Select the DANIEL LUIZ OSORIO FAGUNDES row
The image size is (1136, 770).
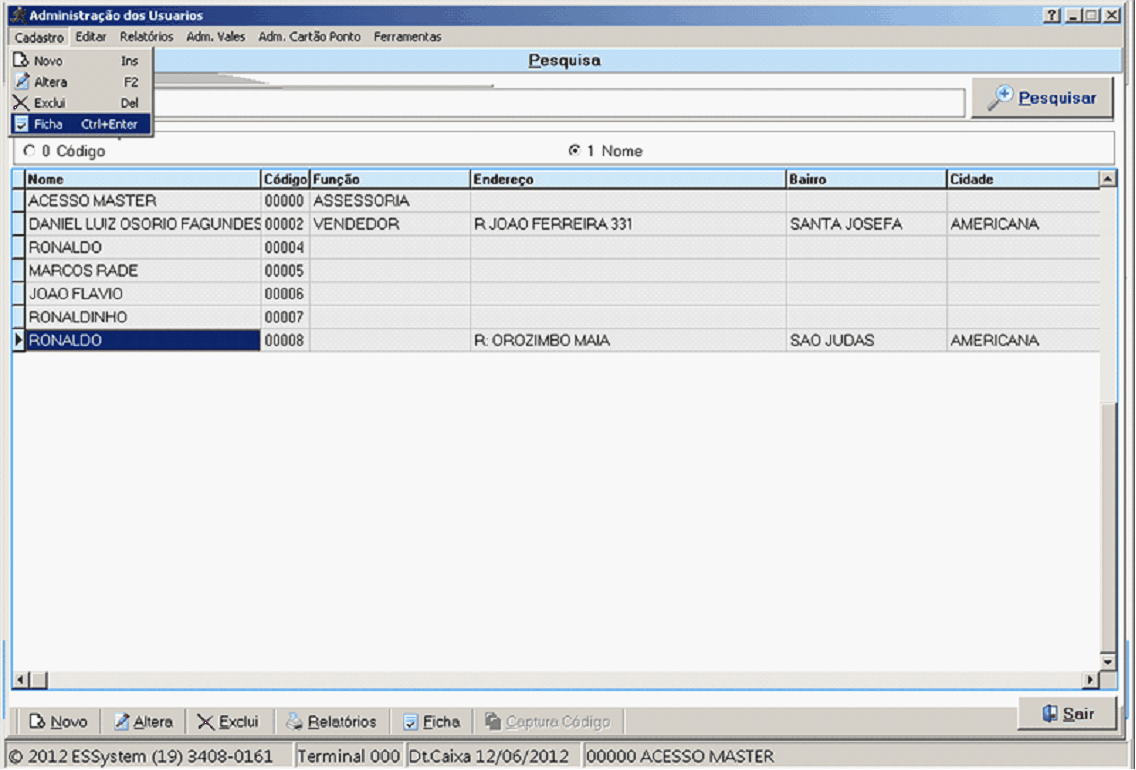(x=144, y=225)
